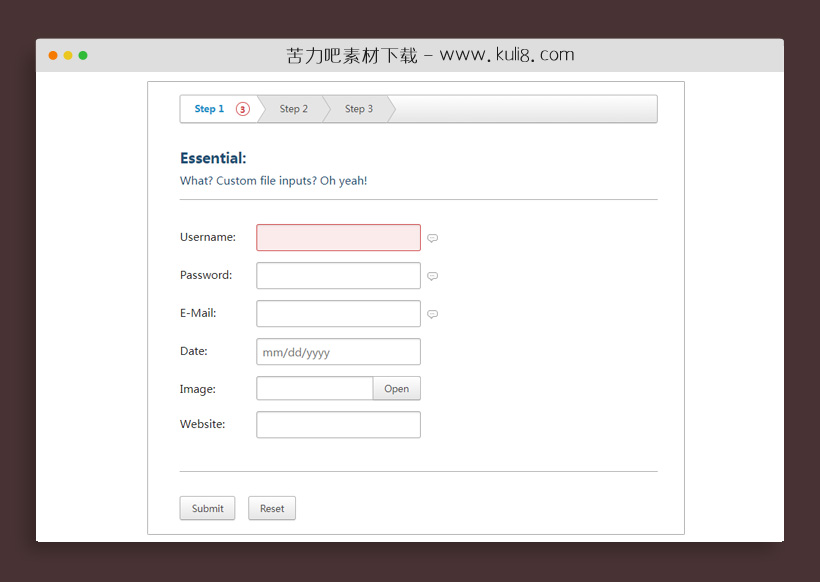
Task: Click the green window dot in title bar
Action: click(x=83, y=55)
